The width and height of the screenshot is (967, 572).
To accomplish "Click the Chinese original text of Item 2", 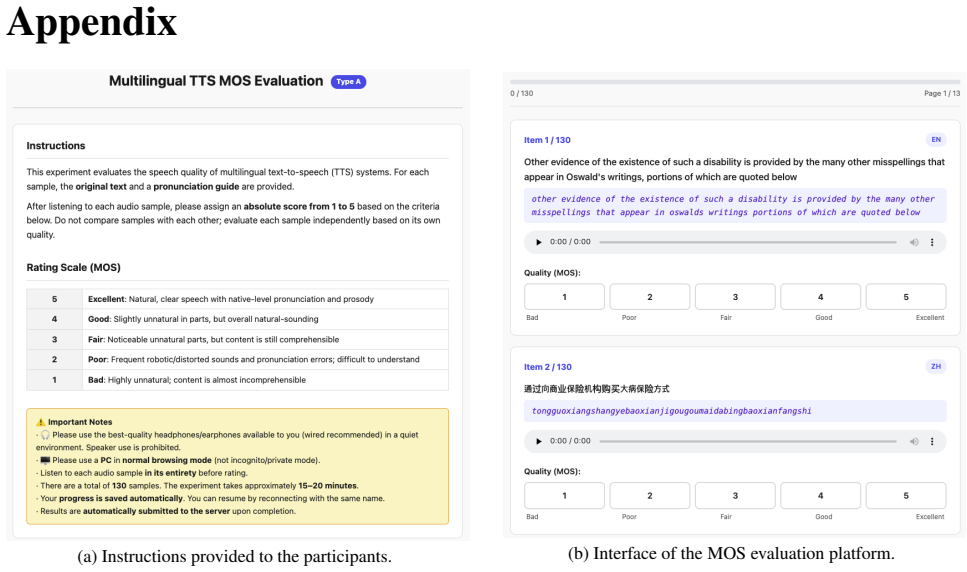I will [596, 389].
